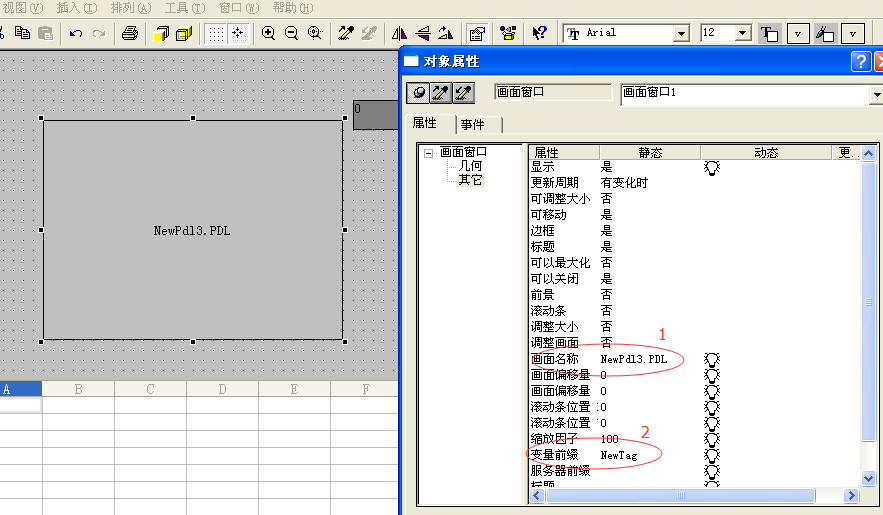This screenshot has height=515, width=883.
Task: Click dynamic bulb for 缩放因子 row
Action: pyautogui.click(x=712, y=439)
